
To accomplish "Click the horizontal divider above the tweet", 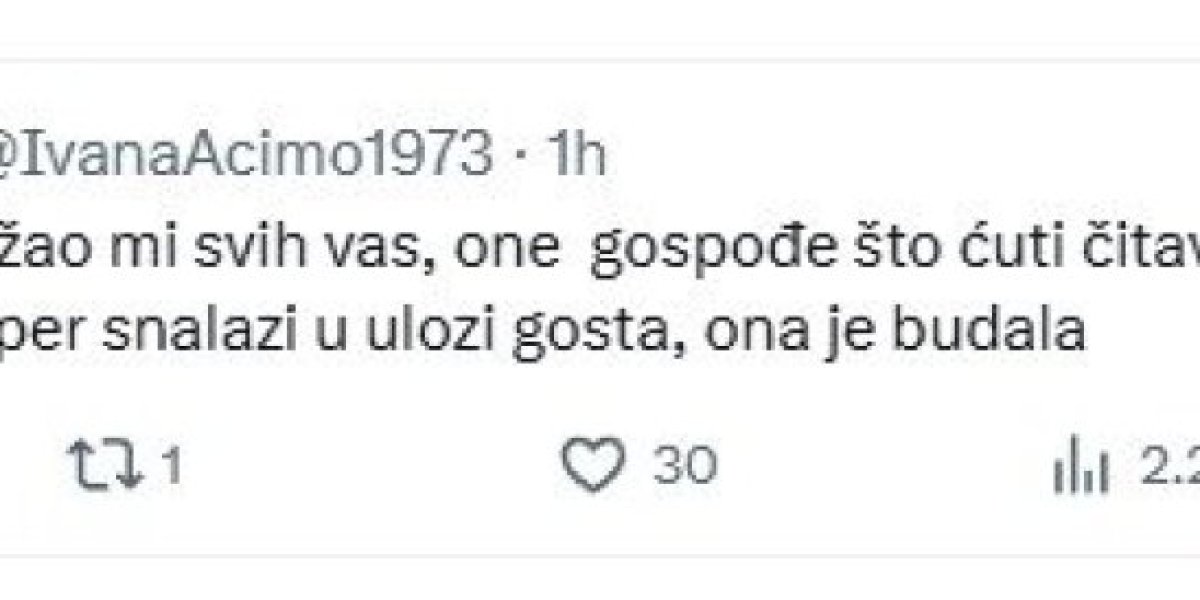I will (x=600, y=58).
